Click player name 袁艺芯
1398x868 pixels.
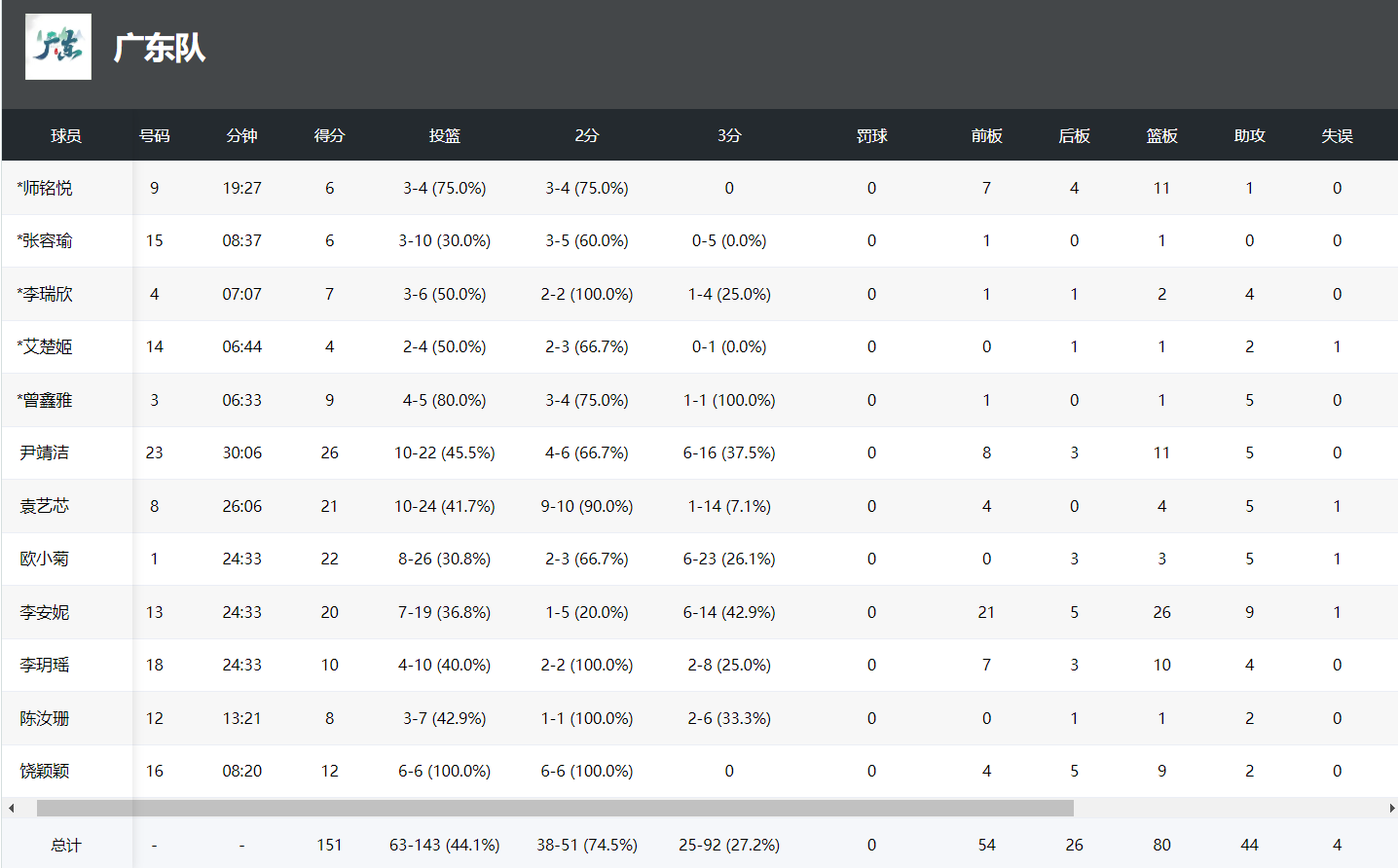pyautogui.click(x=45, y=506)
